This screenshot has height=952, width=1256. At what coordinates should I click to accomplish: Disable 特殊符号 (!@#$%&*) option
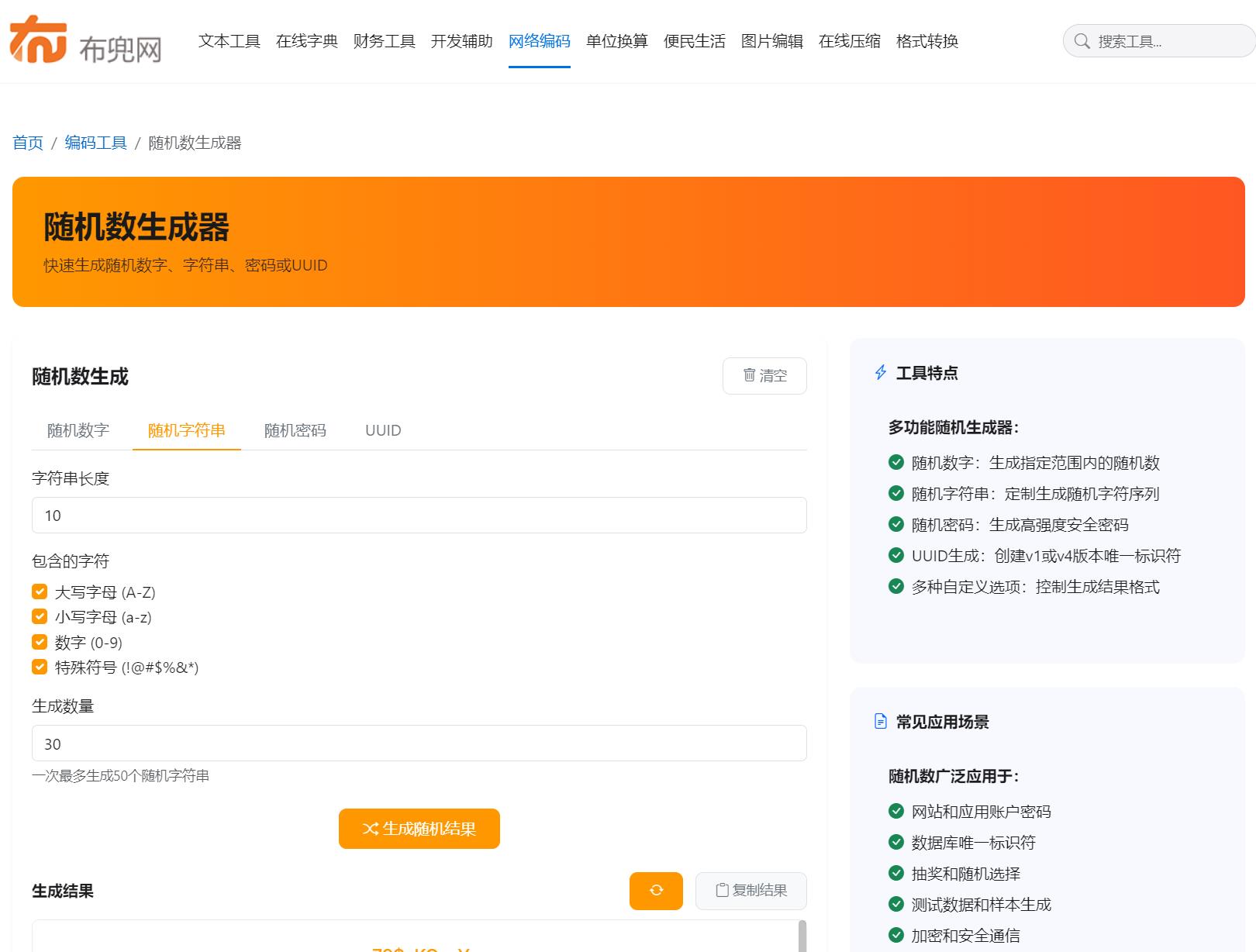[39, 667]
